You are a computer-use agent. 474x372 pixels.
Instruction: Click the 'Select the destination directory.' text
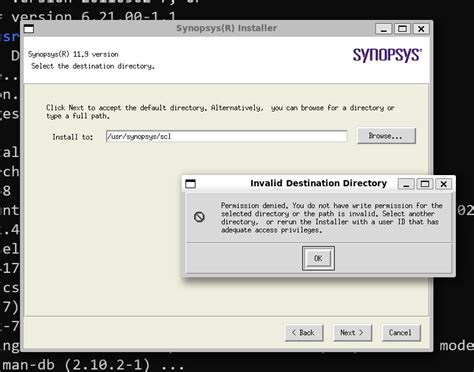point(93,66)
